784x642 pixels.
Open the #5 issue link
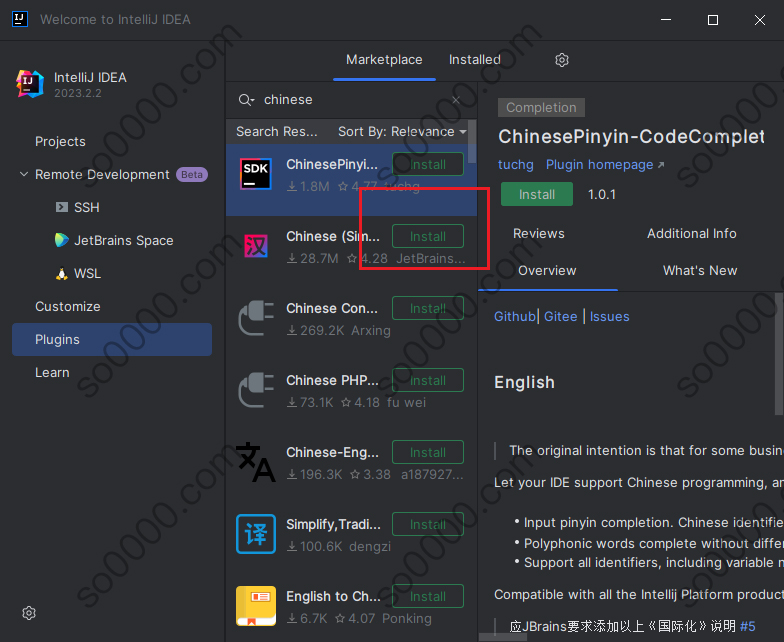click(x=748, y=626)
